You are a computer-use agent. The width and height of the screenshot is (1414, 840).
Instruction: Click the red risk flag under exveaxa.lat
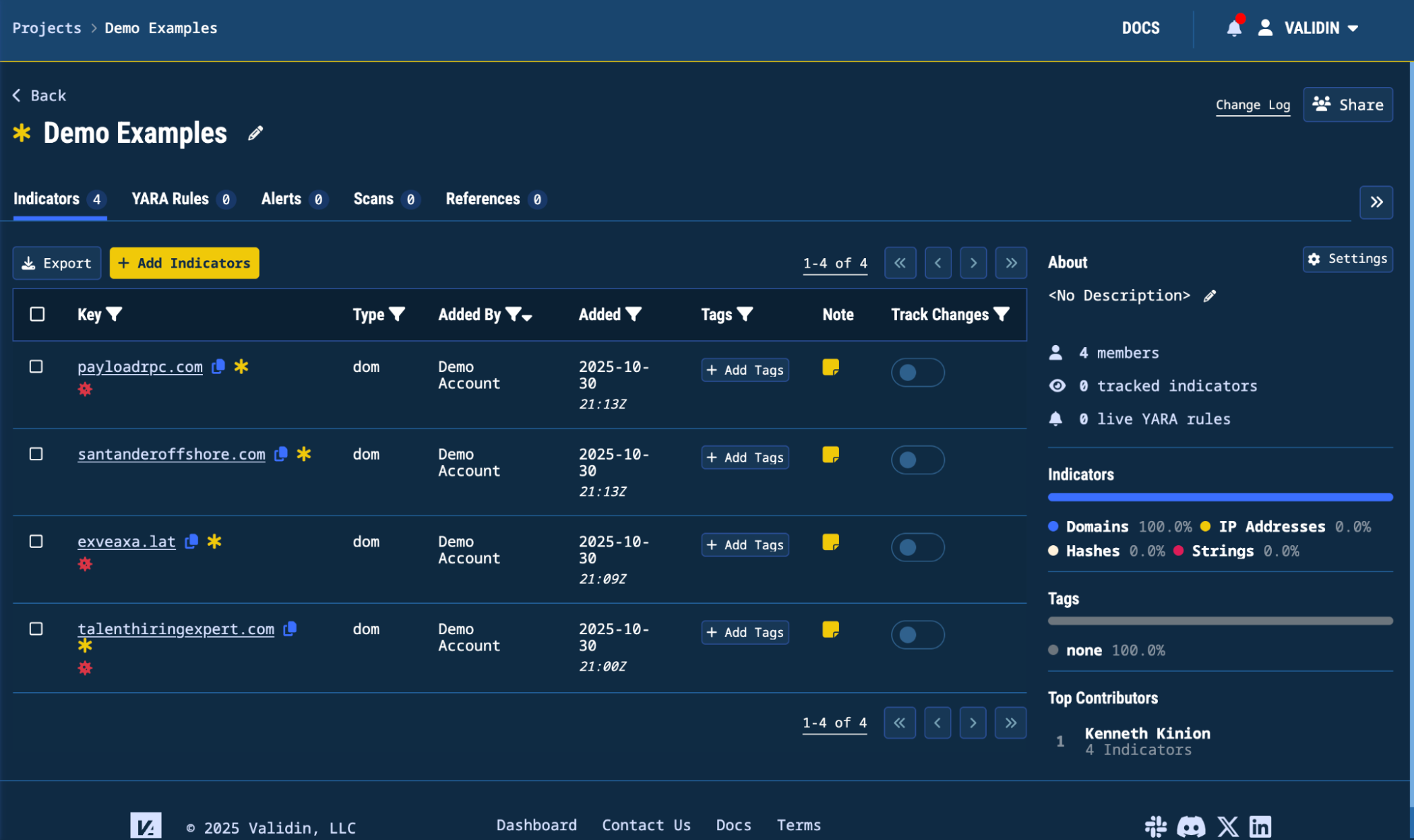(86, 564)
